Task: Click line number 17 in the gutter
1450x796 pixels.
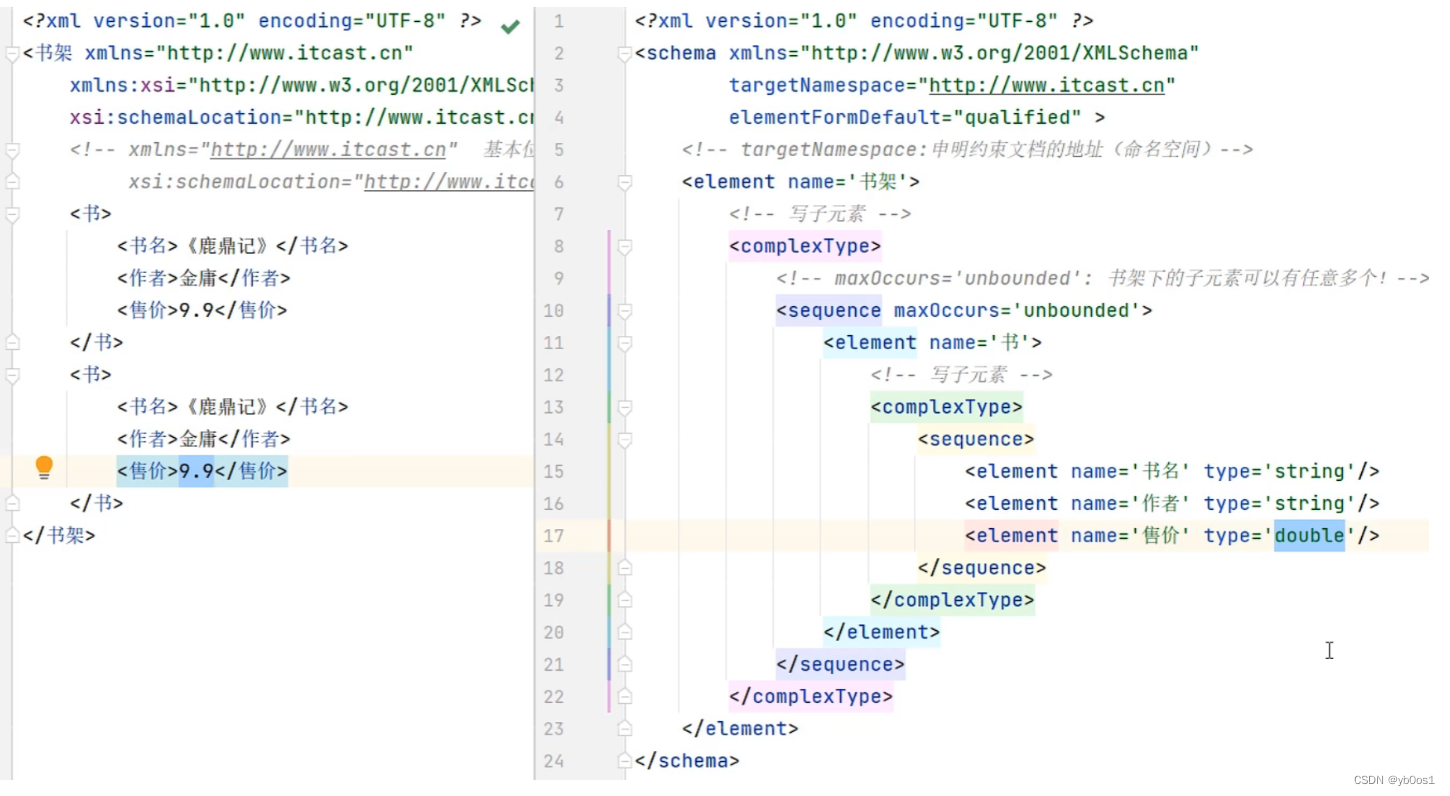Action: coord(553,536)
